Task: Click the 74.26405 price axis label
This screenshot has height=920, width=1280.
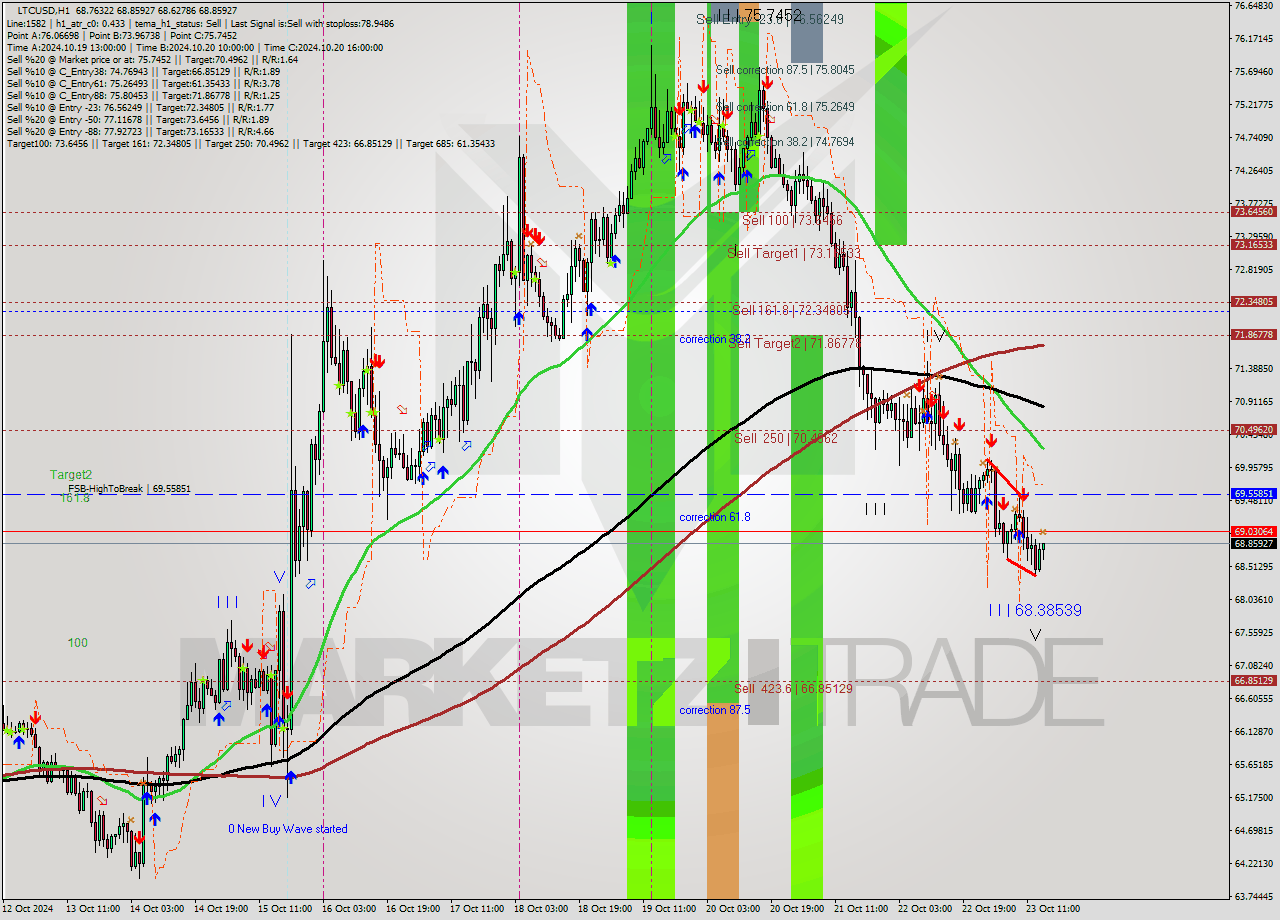Action: coord(1253,171)
